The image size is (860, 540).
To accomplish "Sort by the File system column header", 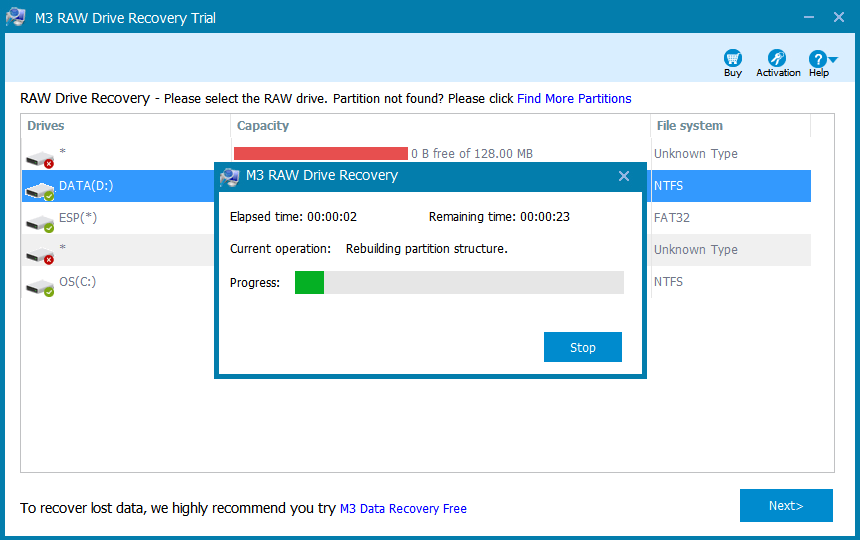I will (689, 126).
